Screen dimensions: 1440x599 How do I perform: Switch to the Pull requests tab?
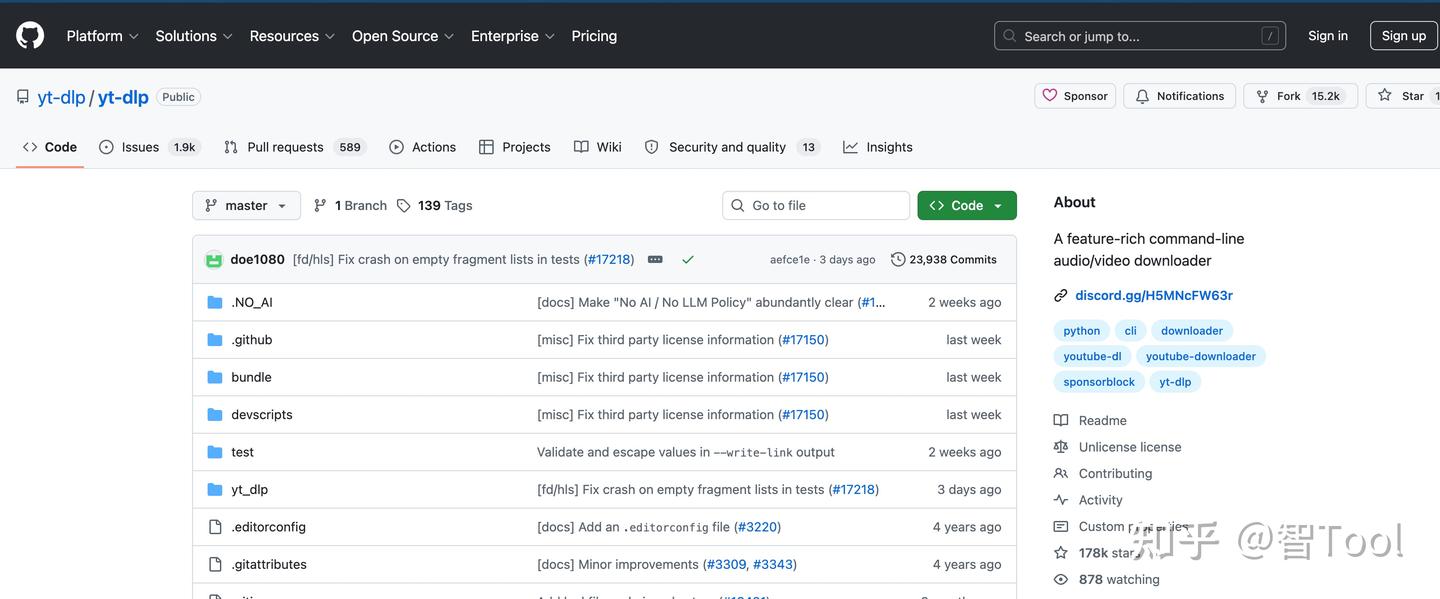coord(294,147)
